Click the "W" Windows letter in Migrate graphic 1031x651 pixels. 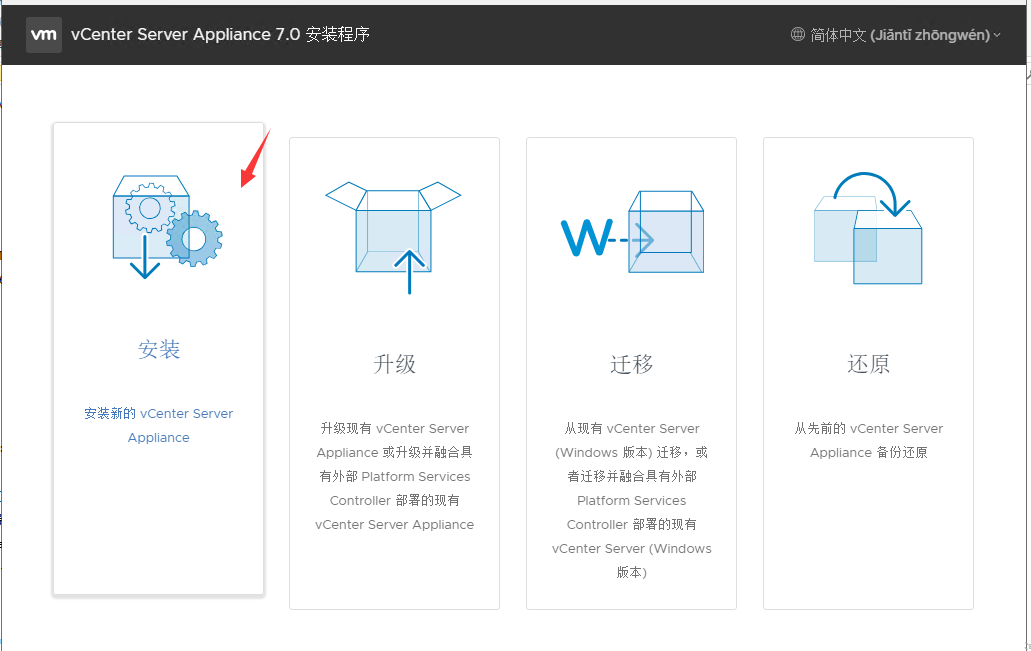point(586,238)
